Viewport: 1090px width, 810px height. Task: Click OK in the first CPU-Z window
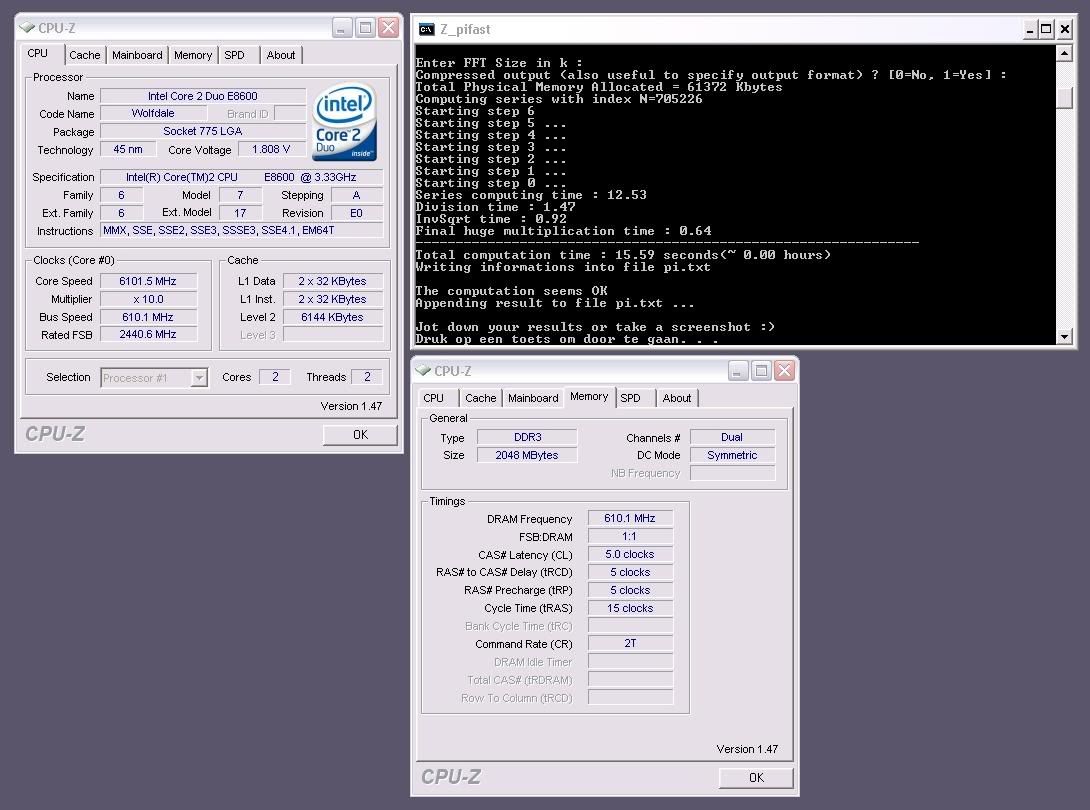pos(360,435)
